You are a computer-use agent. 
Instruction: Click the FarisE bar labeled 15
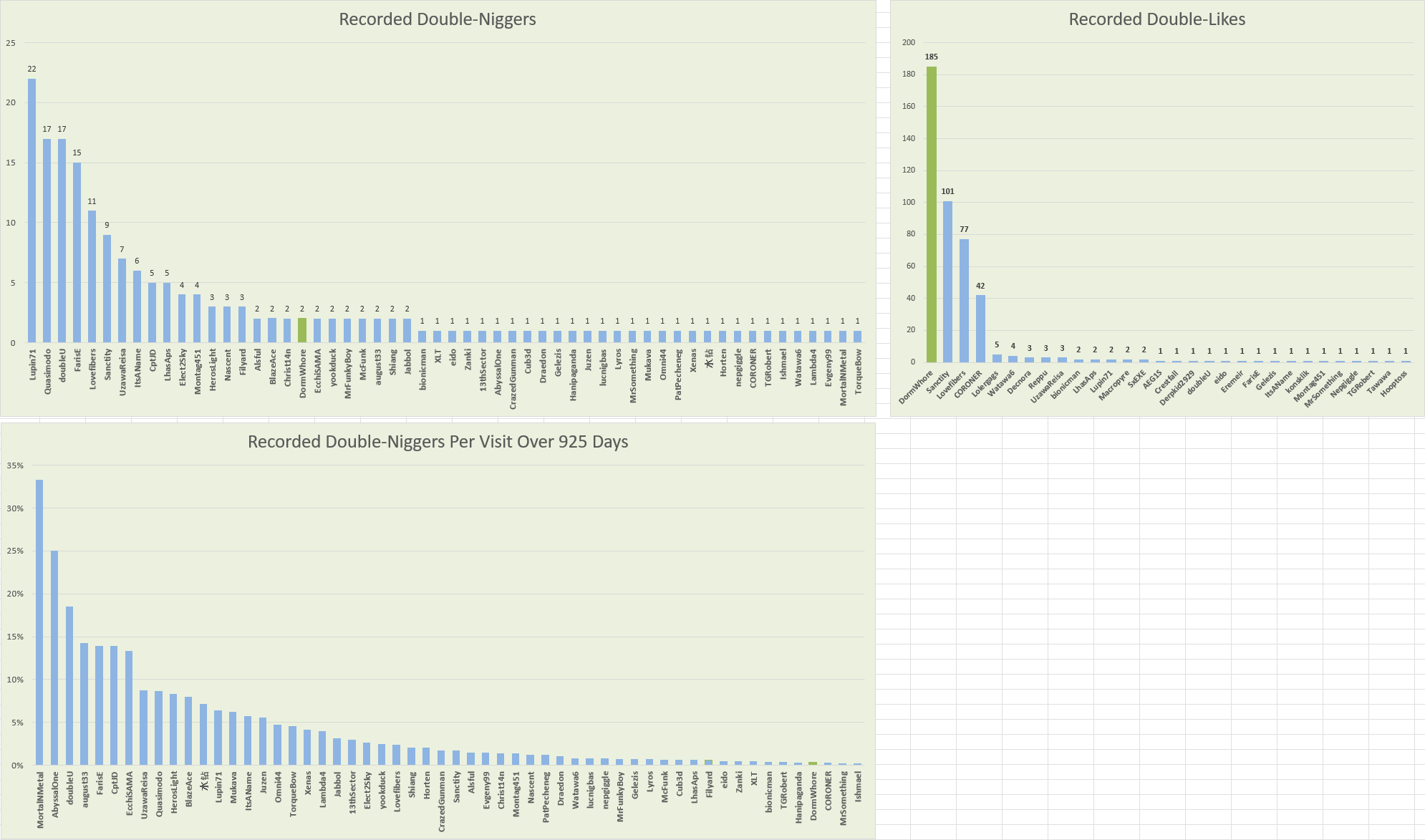click(x=77, y=252)
